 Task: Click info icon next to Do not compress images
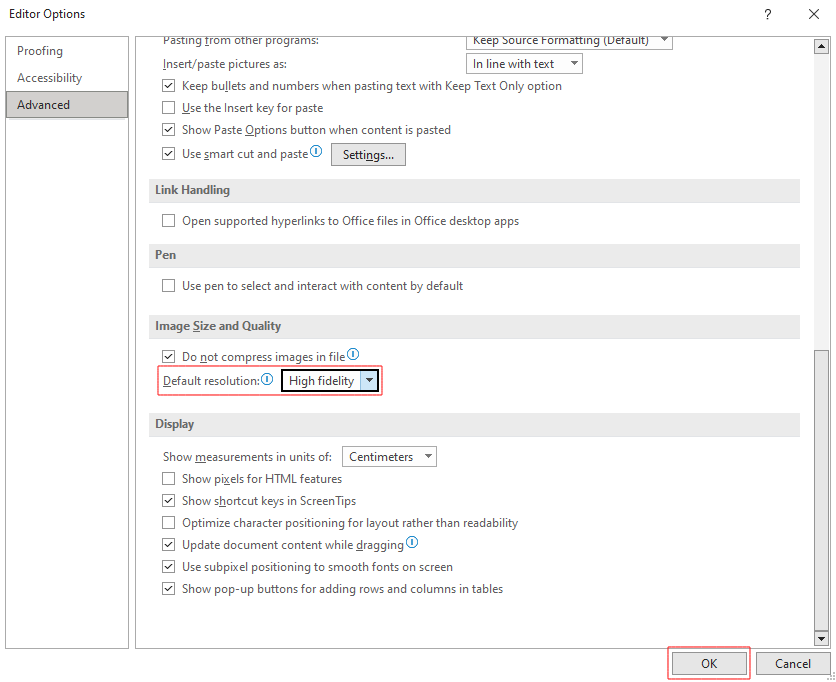point(353,355)
